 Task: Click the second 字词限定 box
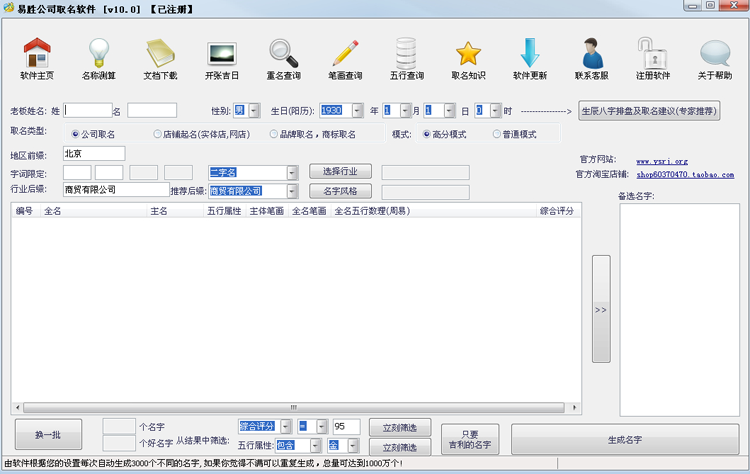point(109,173)
